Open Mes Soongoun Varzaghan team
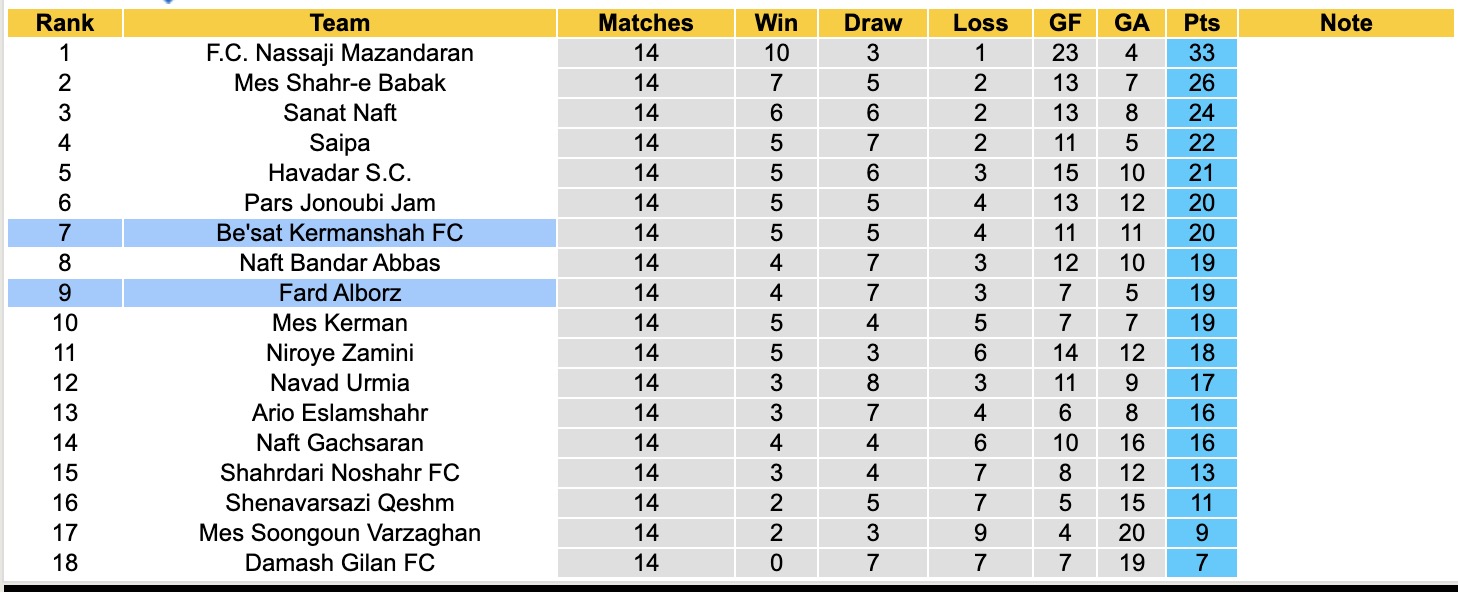1458x592 pixels. 340,533
